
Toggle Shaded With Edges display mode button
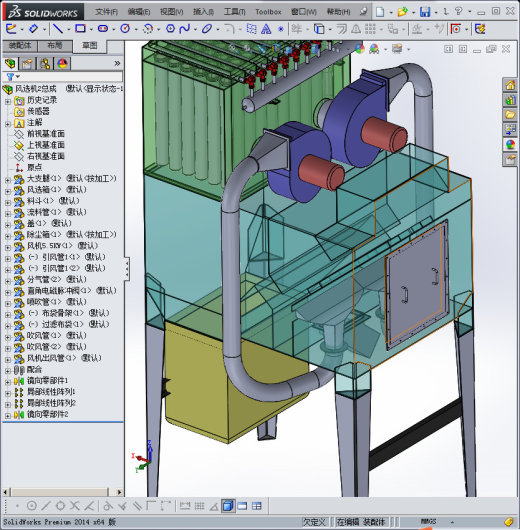click(x=228, y=506)
